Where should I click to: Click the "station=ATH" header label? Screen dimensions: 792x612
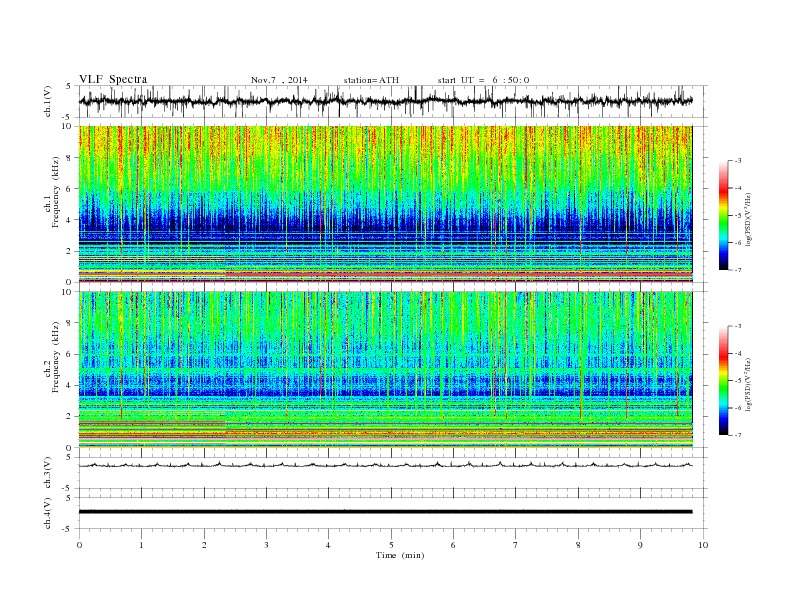pyautogui.click(x=371, y=80)
